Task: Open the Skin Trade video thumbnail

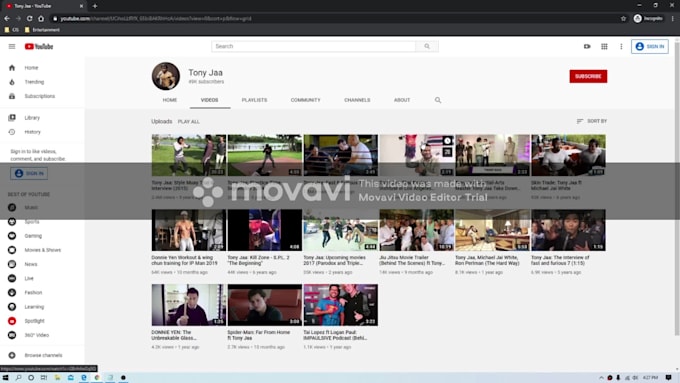Action: pos(569,155)
